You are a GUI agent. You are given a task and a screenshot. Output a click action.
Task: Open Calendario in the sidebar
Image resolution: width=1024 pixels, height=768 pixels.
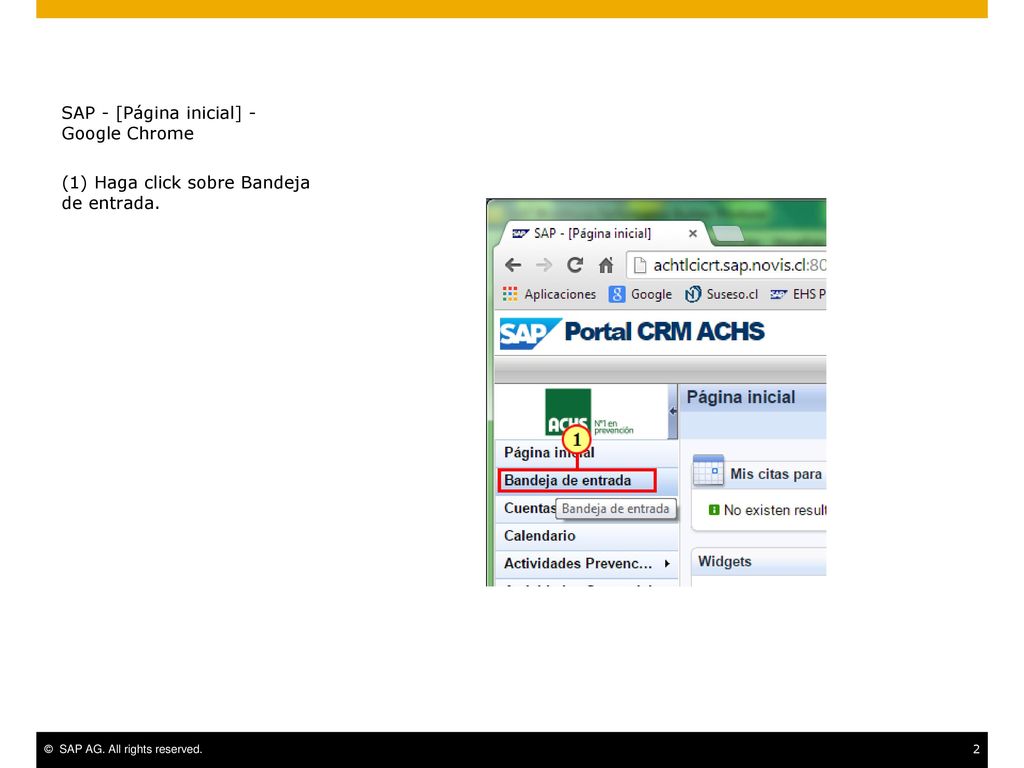point(586,536)
